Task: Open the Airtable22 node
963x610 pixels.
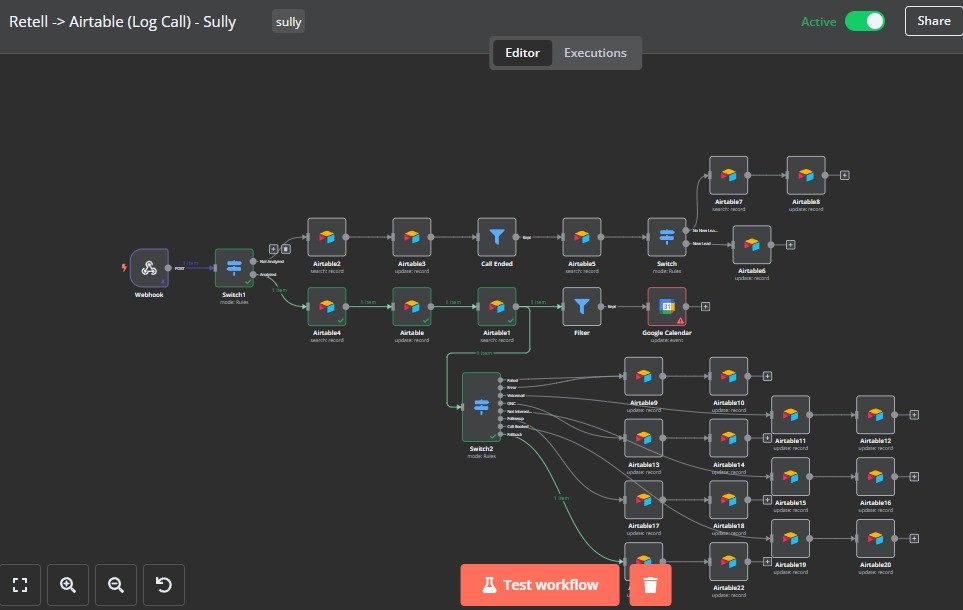Action: 728,561
